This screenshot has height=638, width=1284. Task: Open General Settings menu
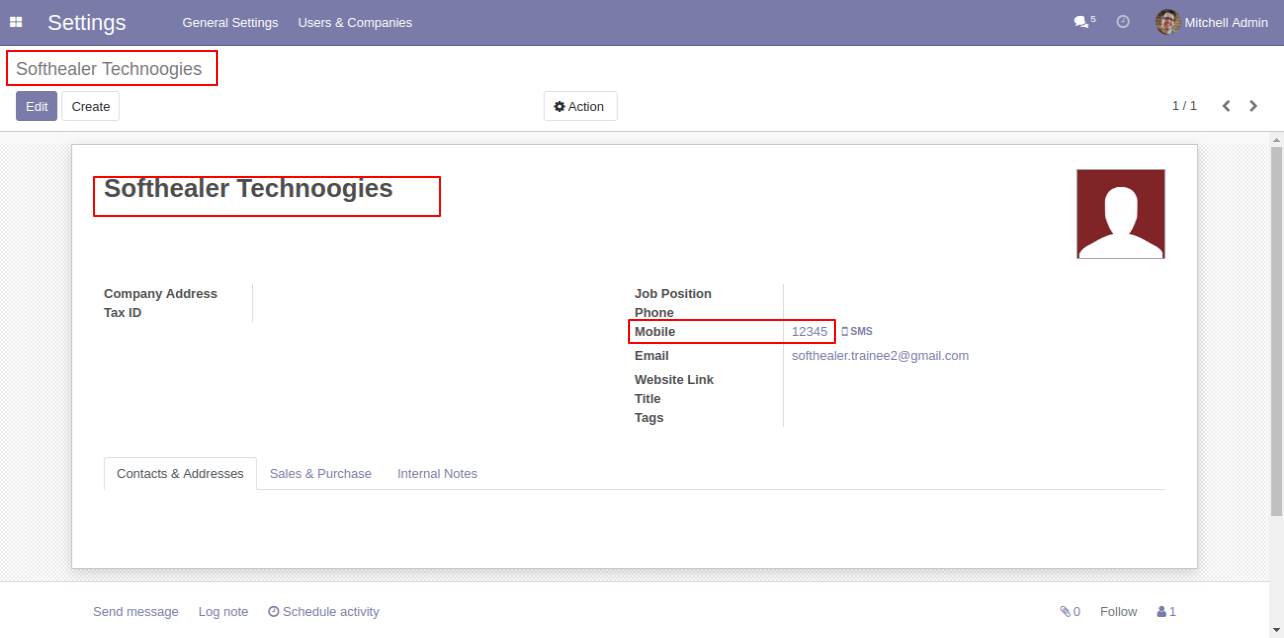(230, 22)
